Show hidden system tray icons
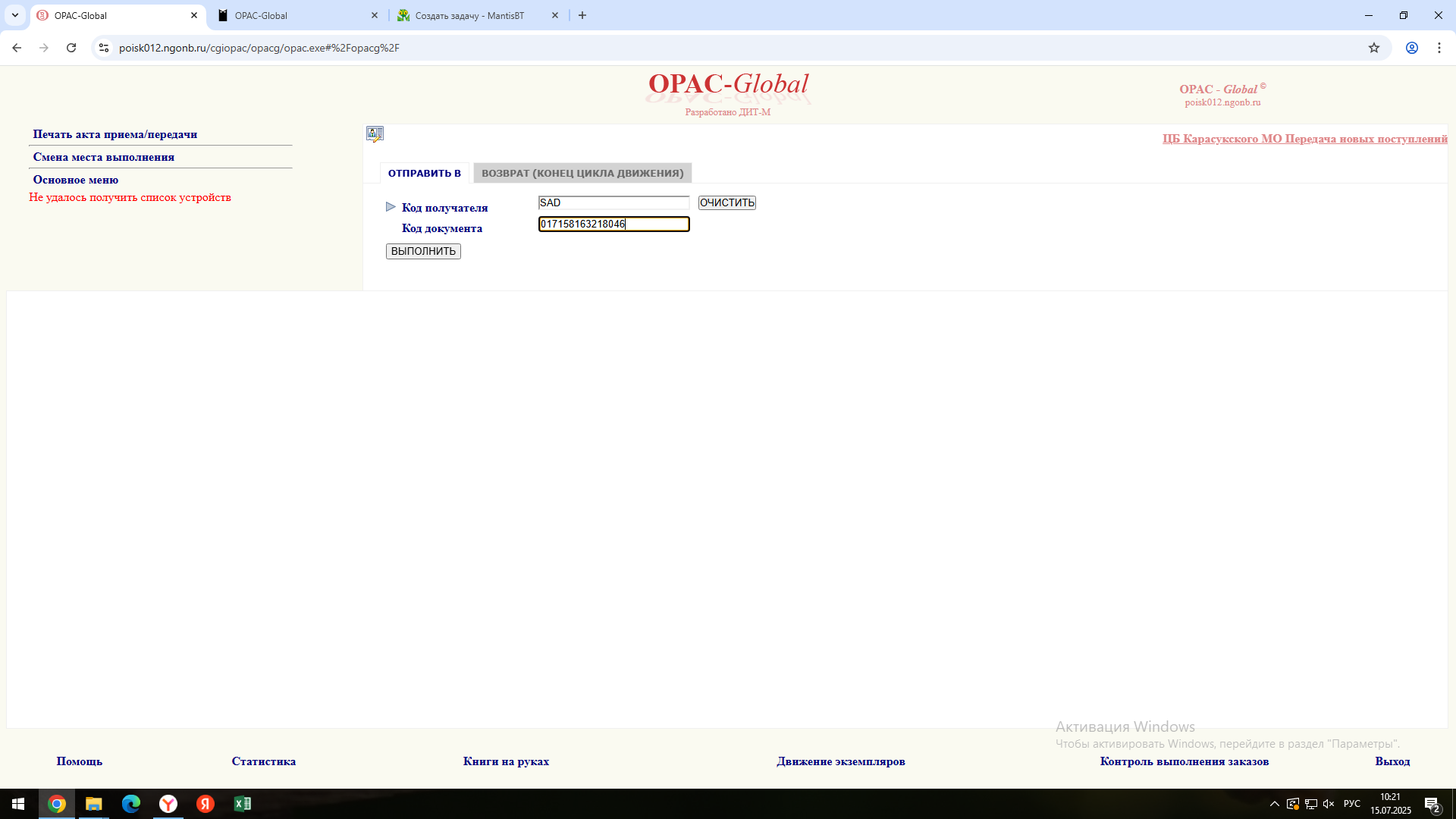This screenshot has height=819, width=1456. point(1274,804)
